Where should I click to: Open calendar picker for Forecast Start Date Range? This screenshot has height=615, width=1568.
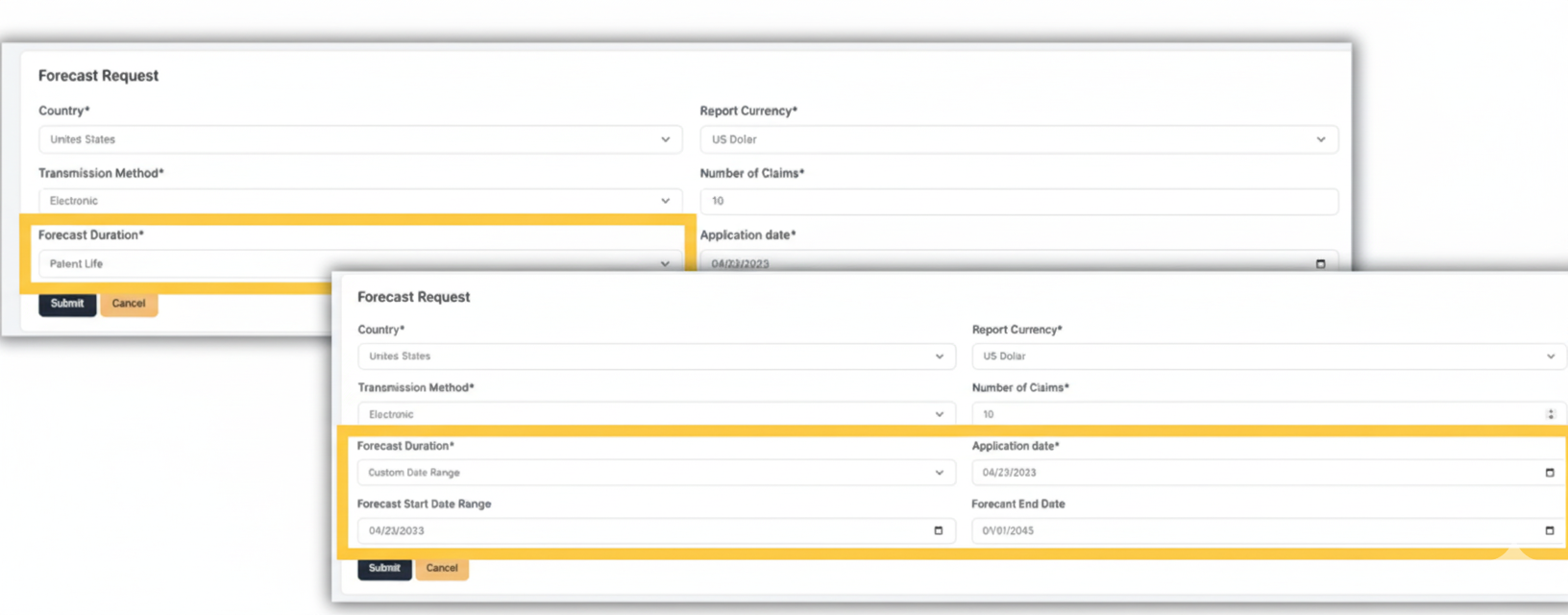939,530
